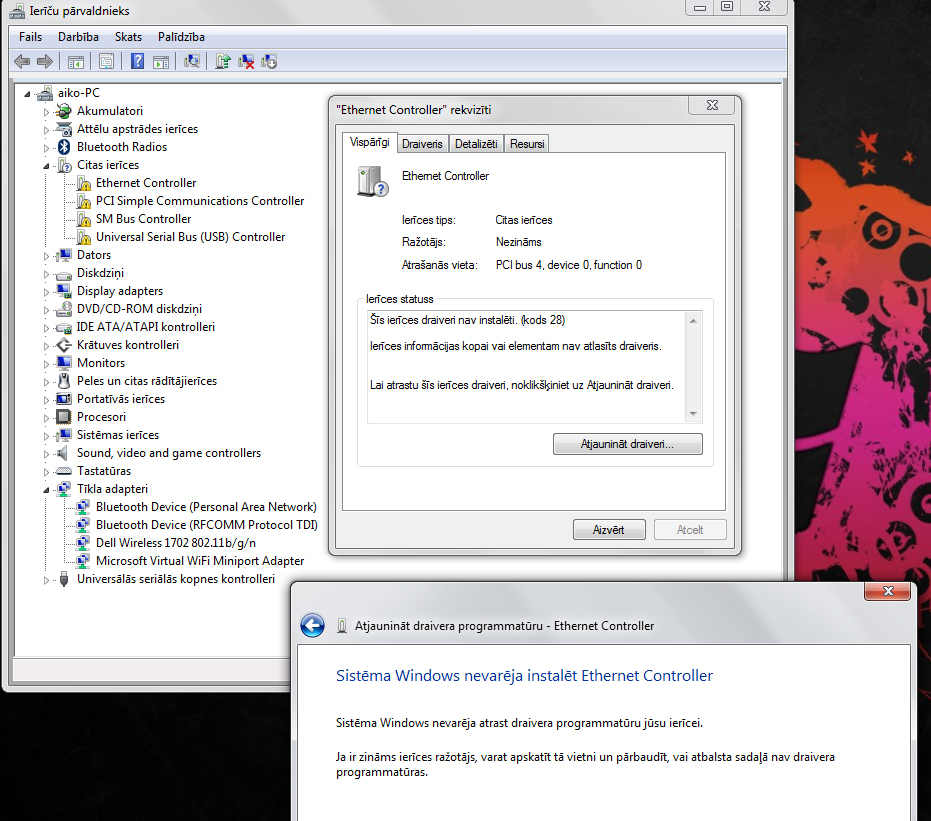The image size is (931, 821).
Task: Open the Fails menu
Action: click(30, 37)
